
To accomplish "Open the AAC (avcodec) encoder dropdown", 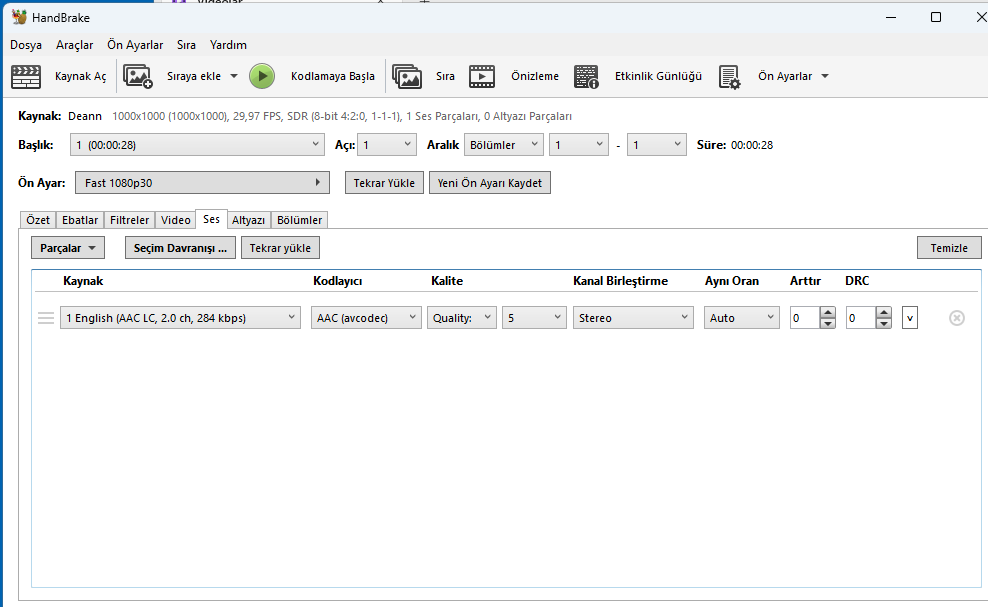I will pyautogui.click(x=366, y=318).
